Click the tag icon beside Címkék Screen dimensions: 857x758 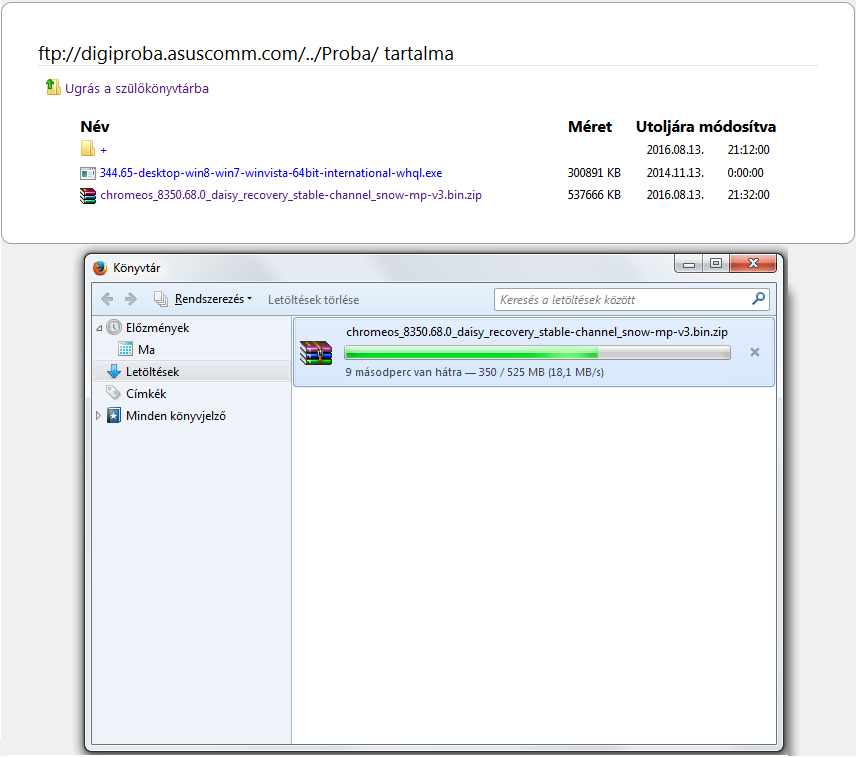pos(113,392)
